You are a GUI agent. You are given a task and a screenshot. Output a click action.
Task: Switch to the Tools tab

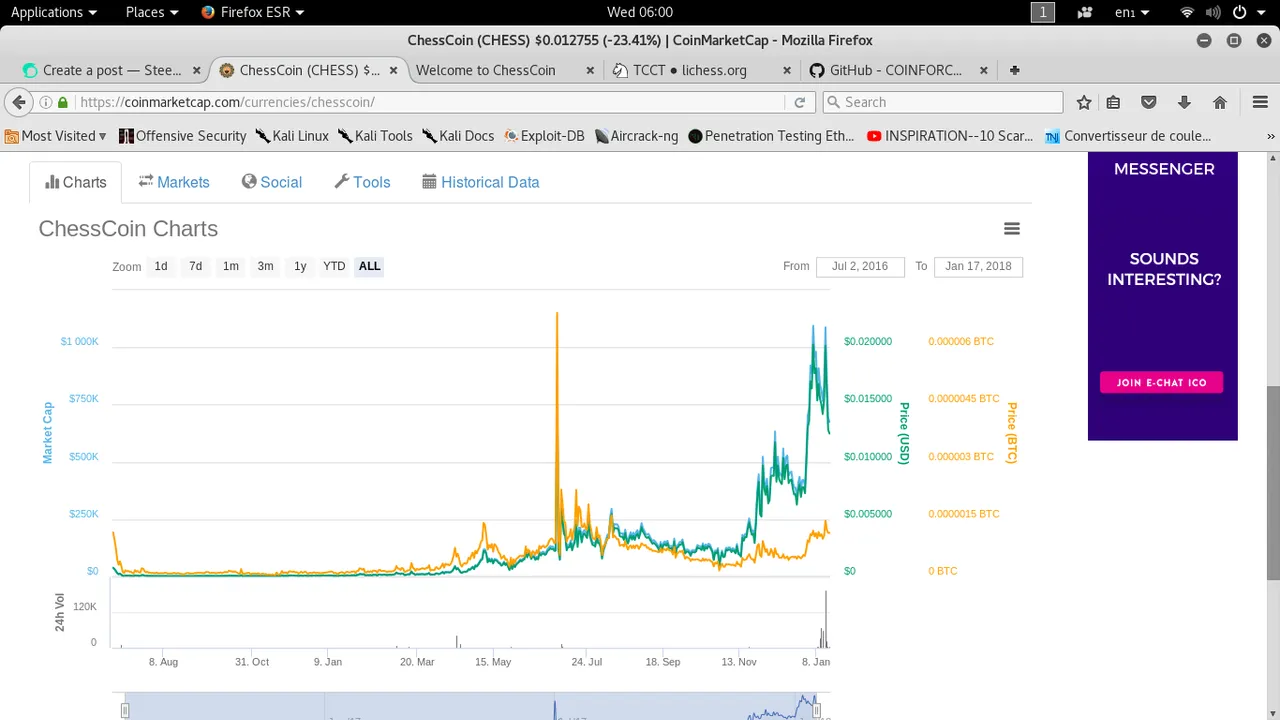tap(362, 182)
